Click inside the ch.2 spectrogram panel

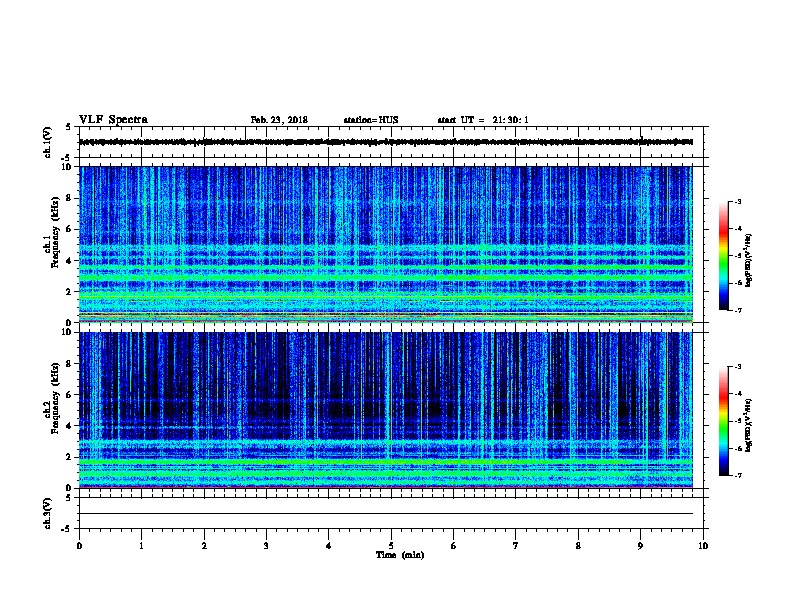(x=386, y=410)
